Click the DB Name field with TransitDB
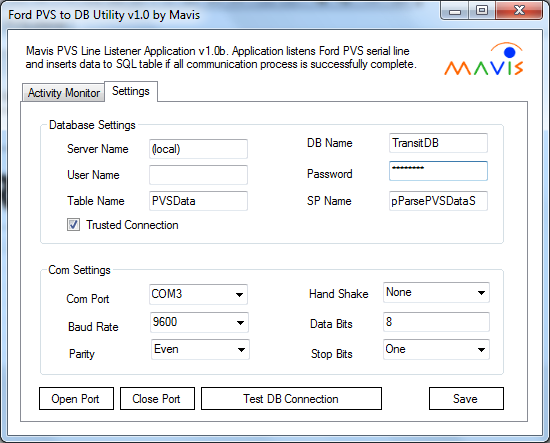 pos(438,143)
